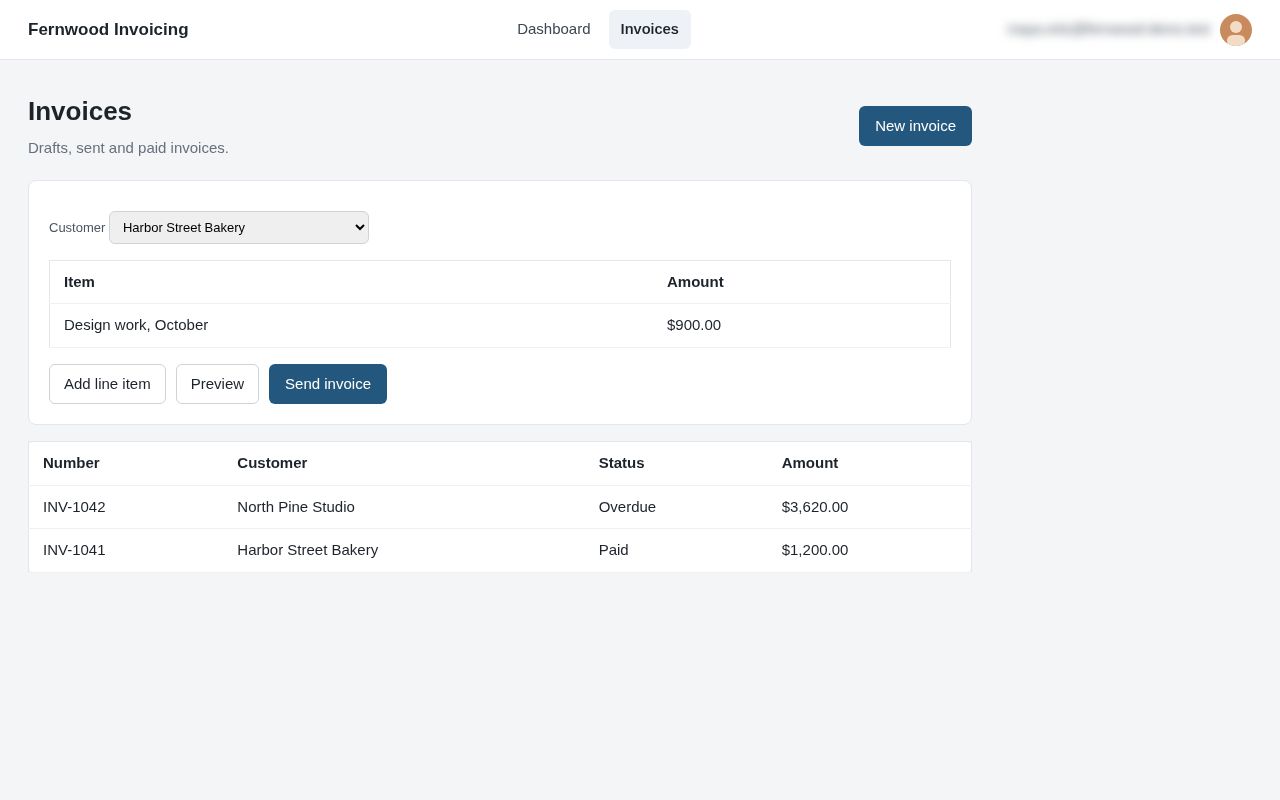The width and height of the screenshot is (1280, 800).
Task: Click the blurred account email text
Action: (x=1109, y=29)
